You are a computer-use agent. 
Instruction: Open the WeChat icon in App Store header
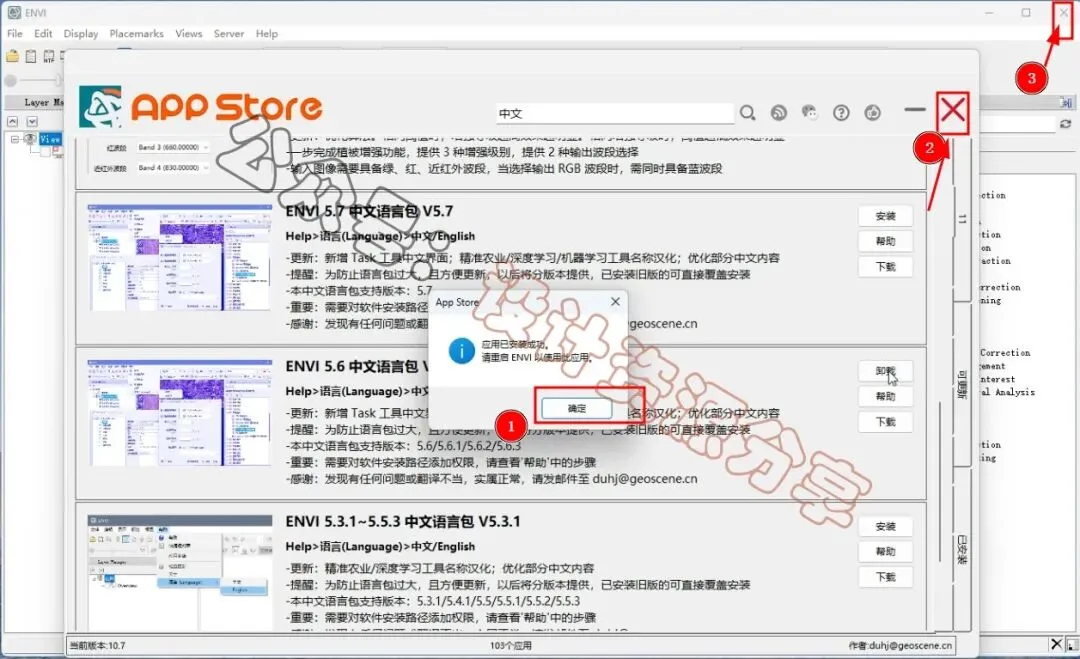(x=809, y=112)
